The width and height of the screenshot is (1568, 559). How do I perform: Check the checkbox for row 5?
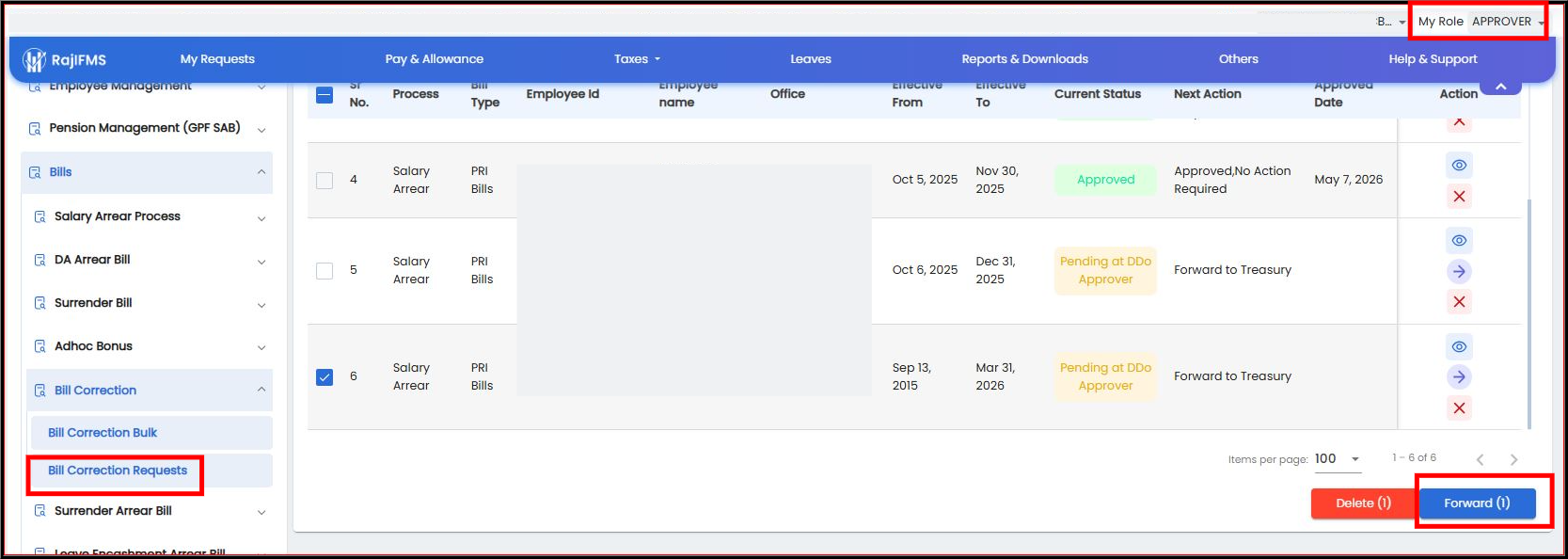tap(325, 271)
